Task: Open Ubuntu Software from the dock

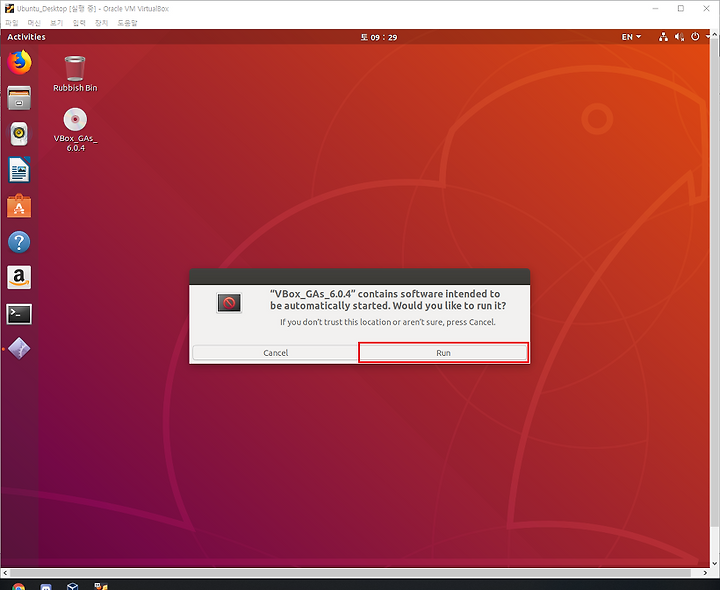Action: [19, 206]
